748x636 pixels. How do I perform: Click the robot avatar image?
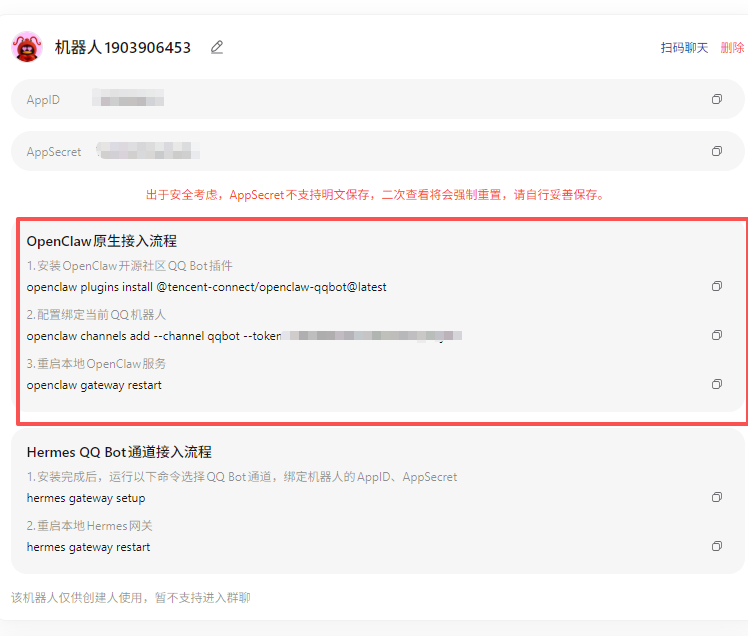coord(27,47)
